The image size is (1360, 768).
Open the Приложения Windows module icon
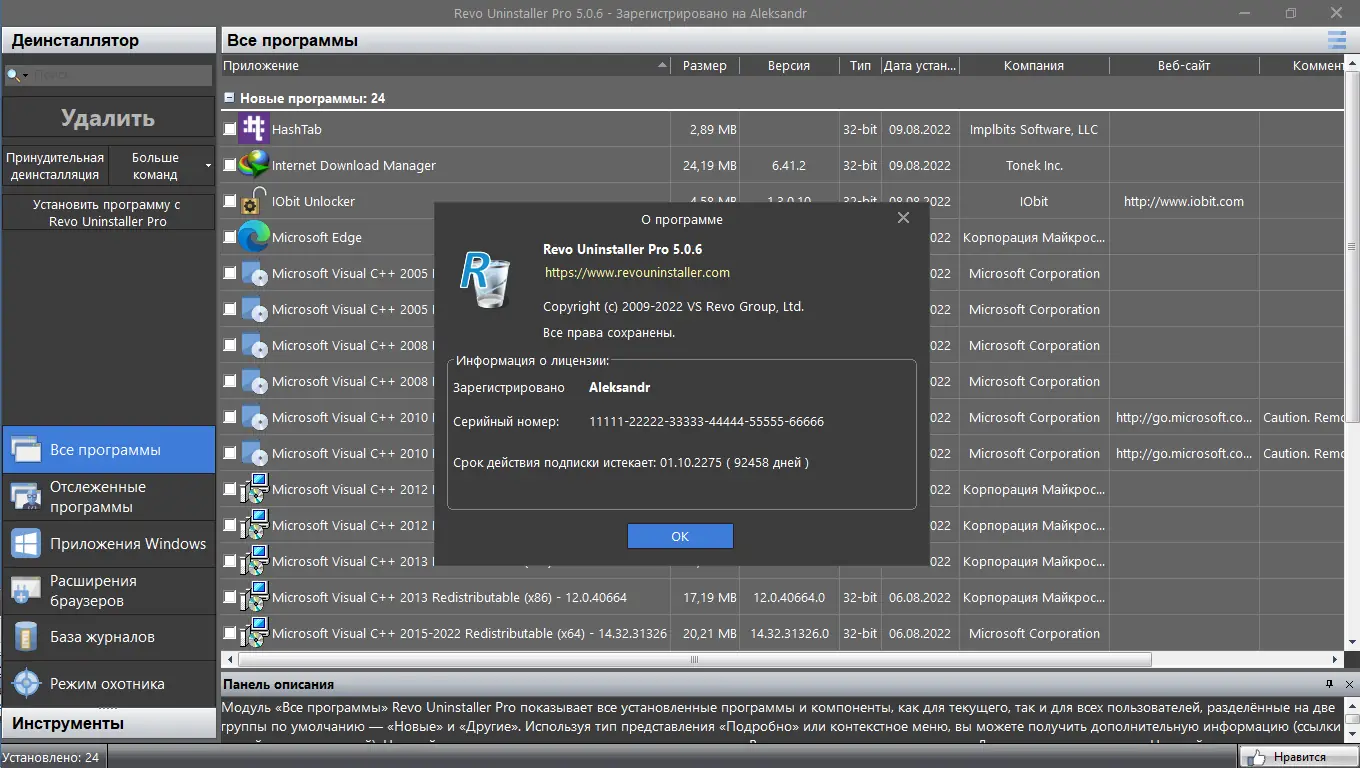(25, 544)
